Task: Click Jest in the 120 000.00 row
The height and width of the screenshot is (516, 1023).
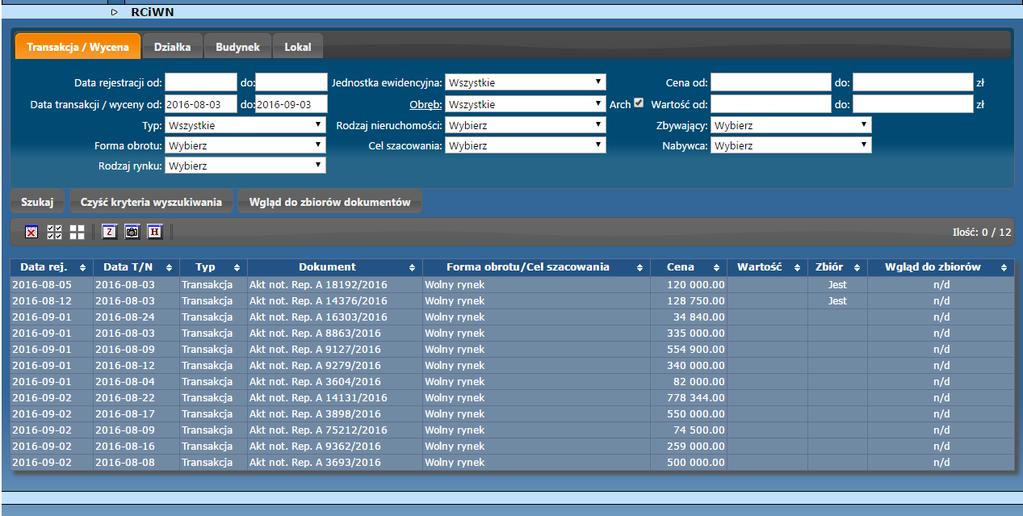Action: [837, 285]
